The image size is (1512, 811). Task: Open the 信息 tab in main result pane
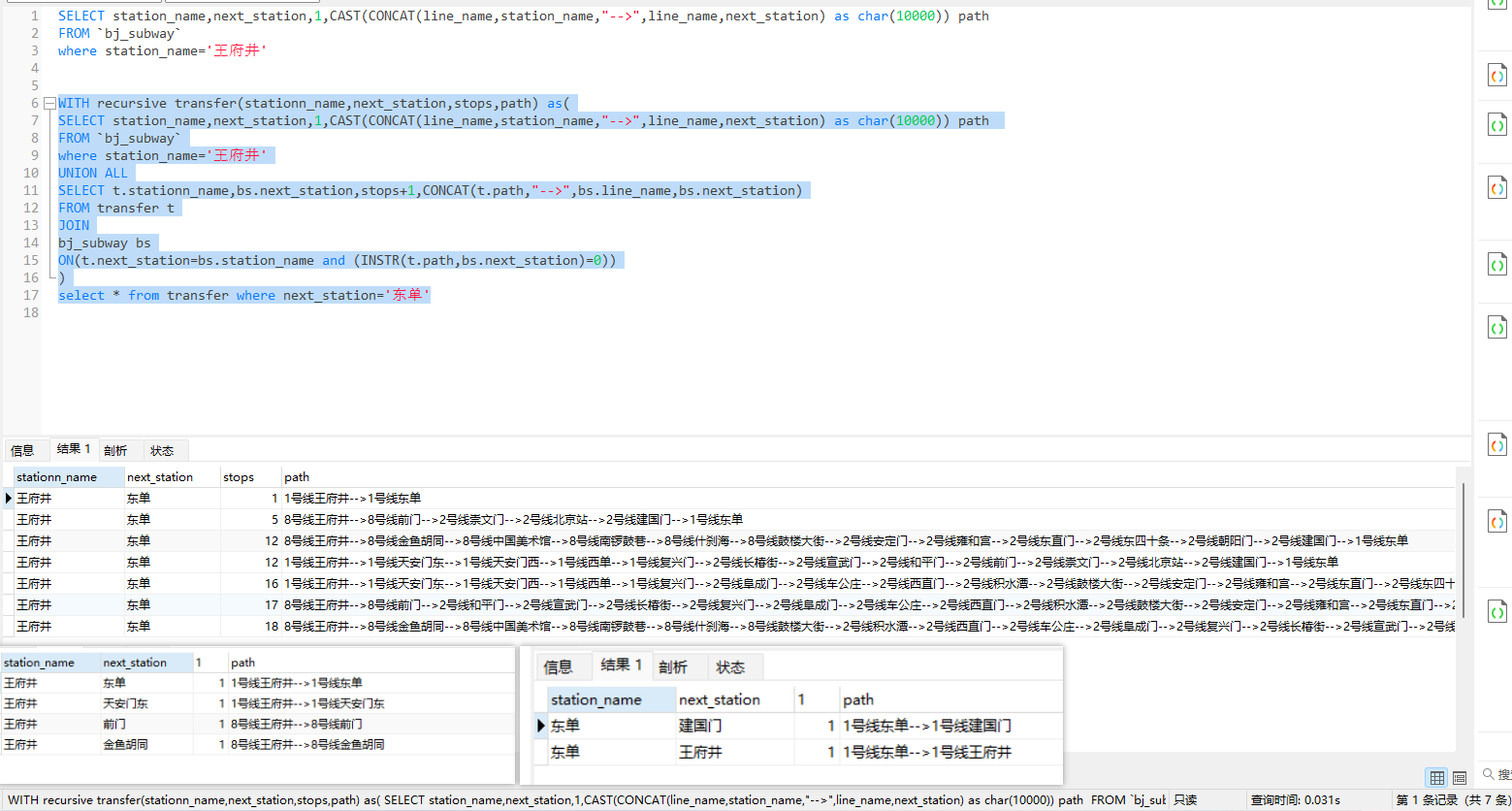coord(22,450)
